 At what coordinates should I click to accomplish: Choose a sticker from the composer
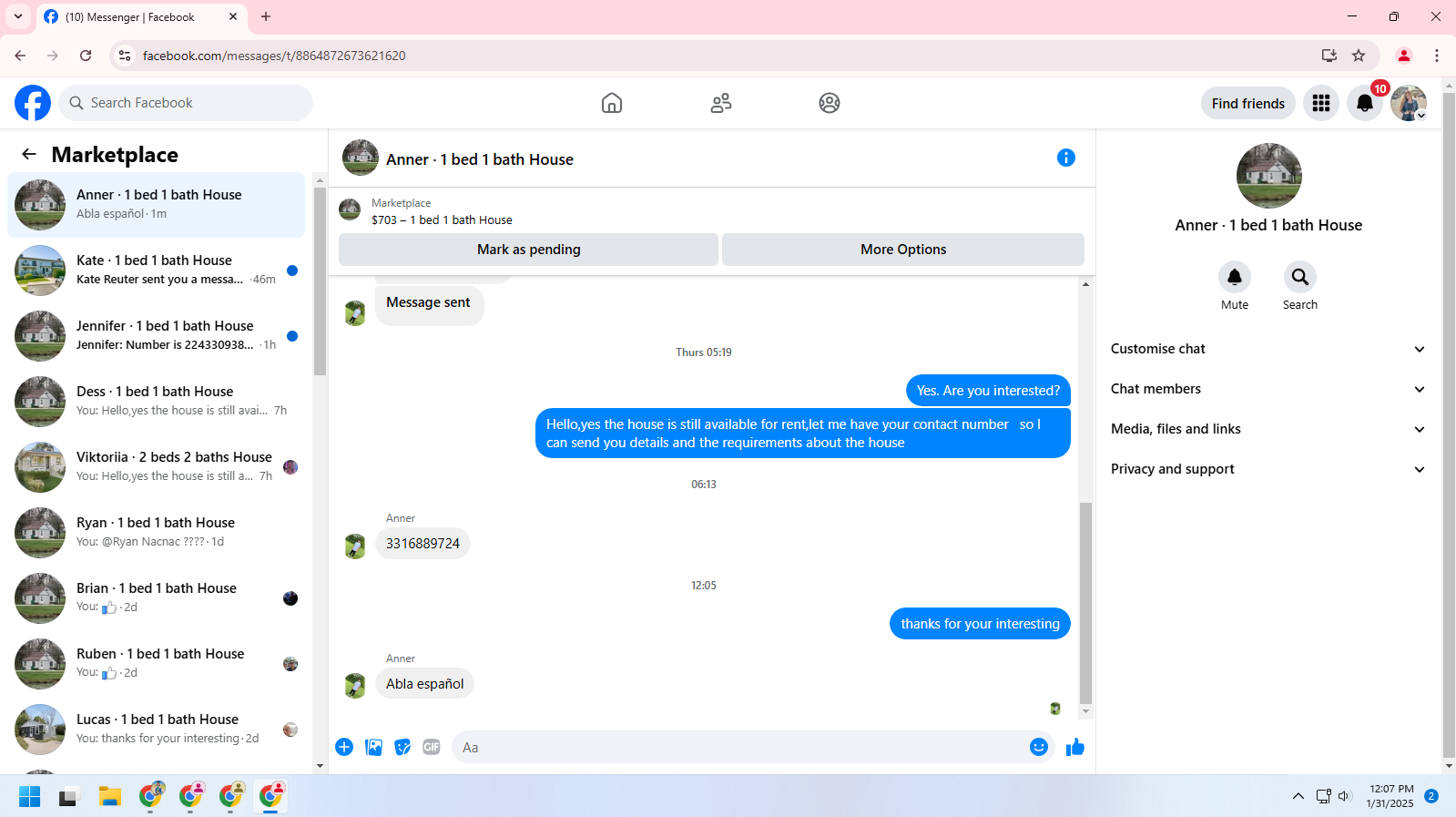tap(402, 747)
